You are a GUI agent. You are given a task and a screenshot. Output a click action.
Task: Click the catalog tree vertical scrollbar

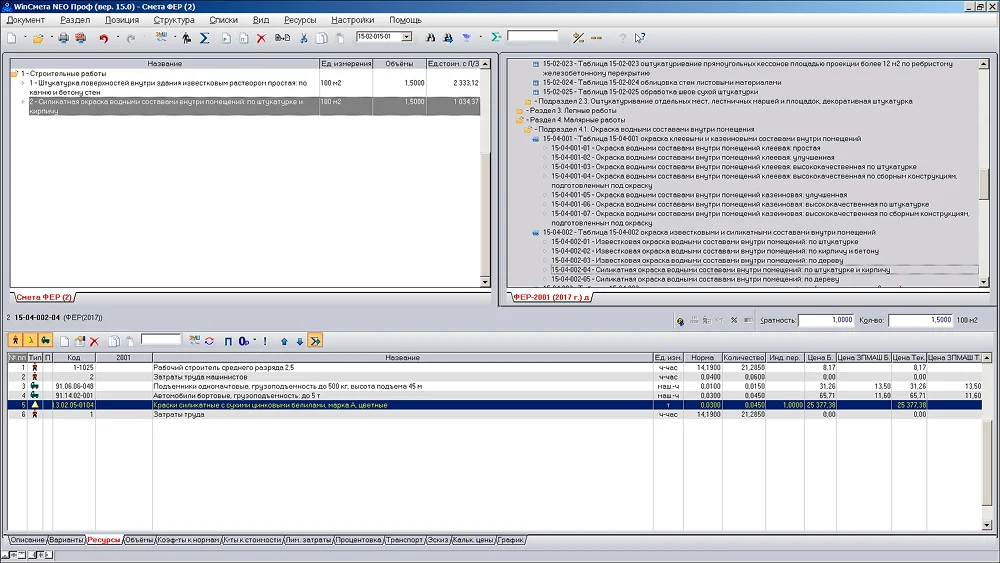984,172
